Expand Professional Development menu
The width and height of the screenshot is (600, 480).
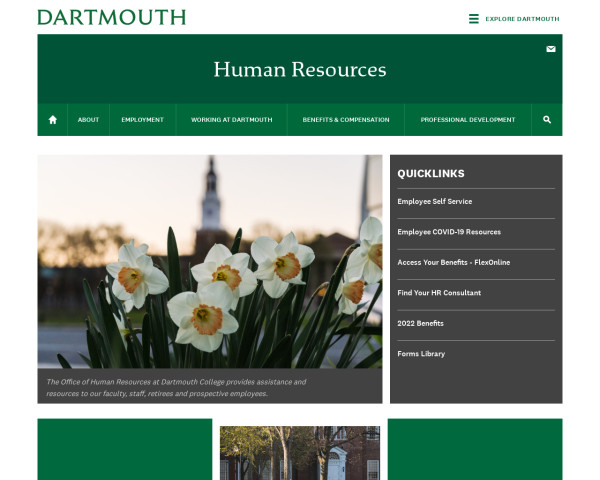point(468,120)
